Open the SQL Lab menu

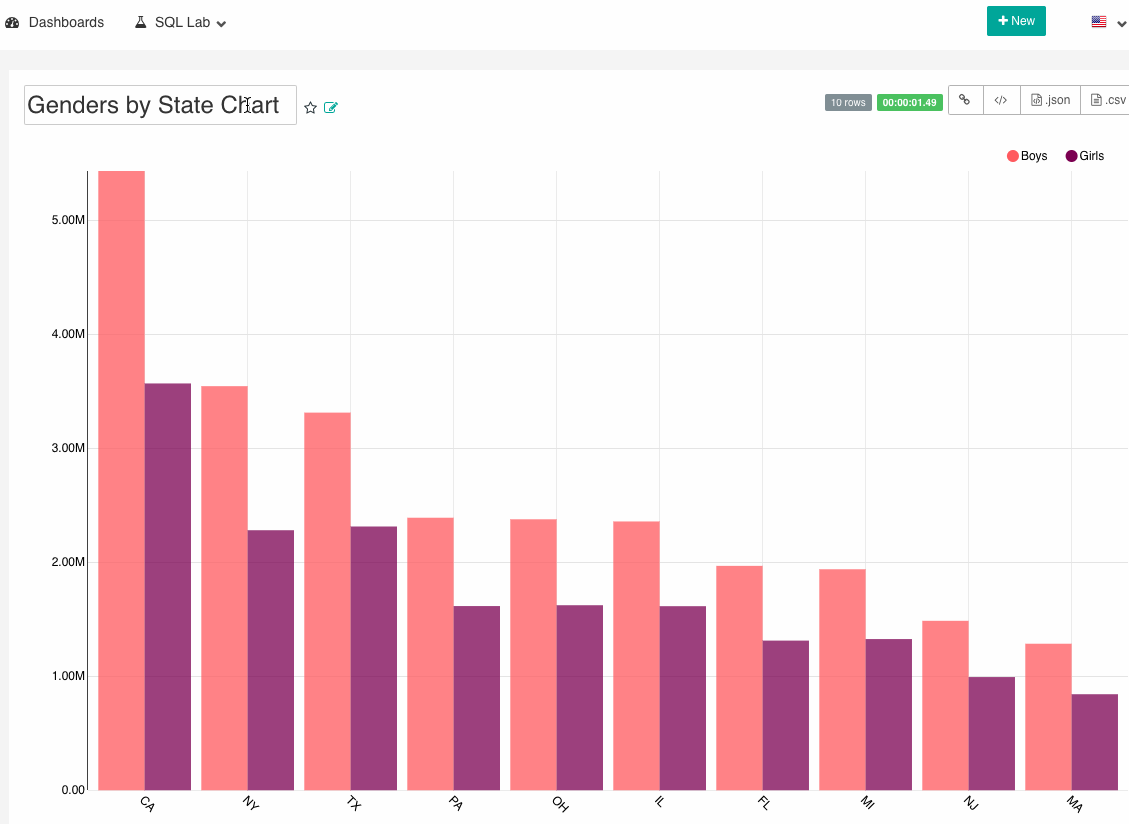[x=181, y=22]
